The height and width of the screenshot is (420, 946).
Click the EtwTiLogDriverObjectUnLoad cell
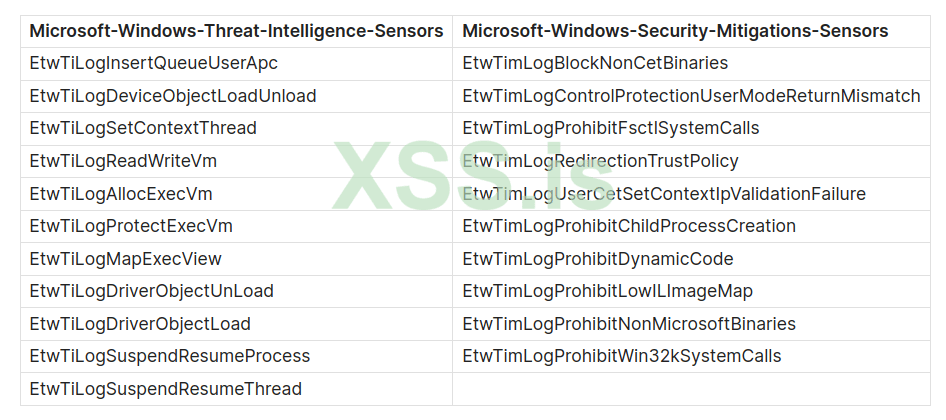[x=151, y=291]
